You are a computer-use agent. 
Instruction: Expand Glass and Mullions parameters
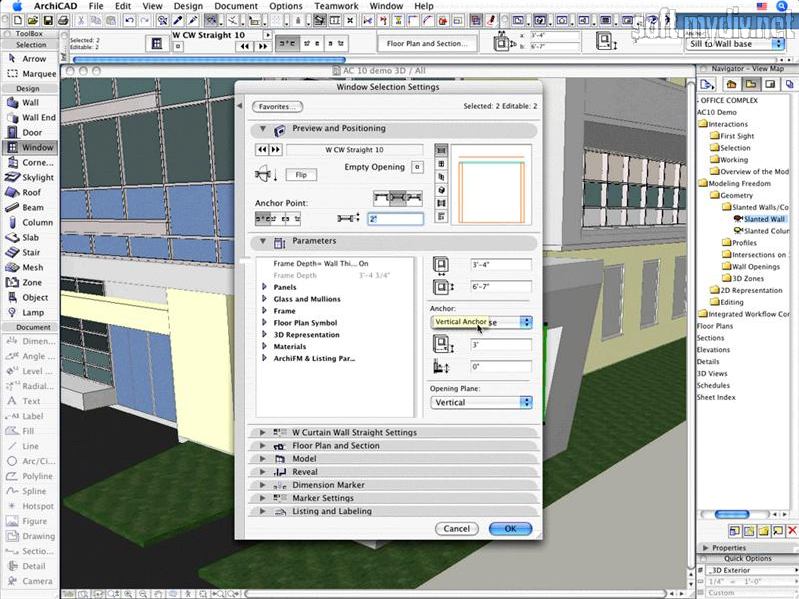pos(264,298)
